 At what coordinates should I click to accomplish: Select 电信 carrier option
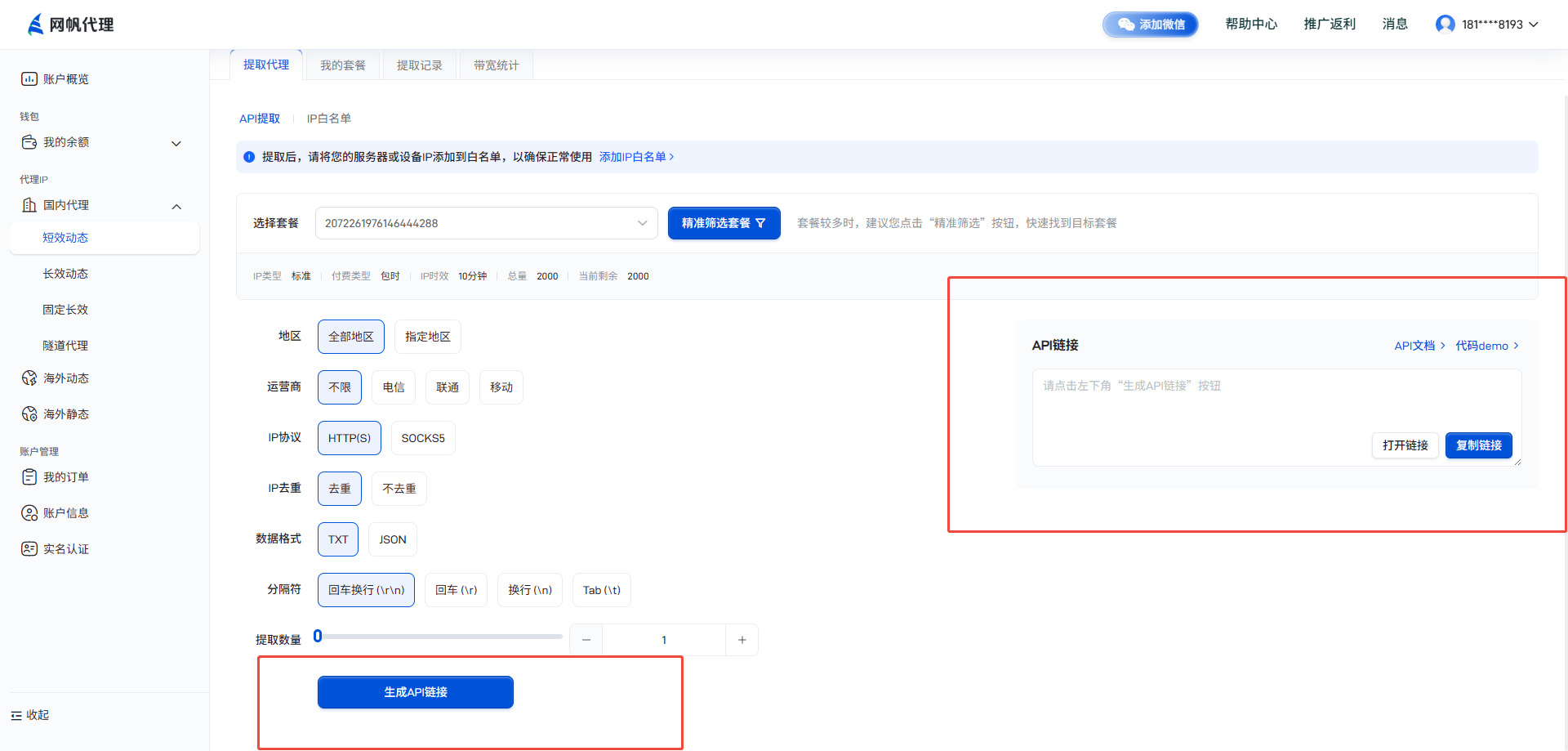[394, 387]
